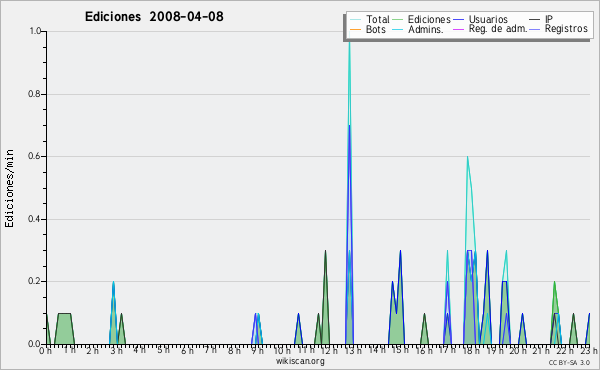600x370 pixels.
Task: Click the 0.6 value on vertical axis
Action: coord(34,156)
